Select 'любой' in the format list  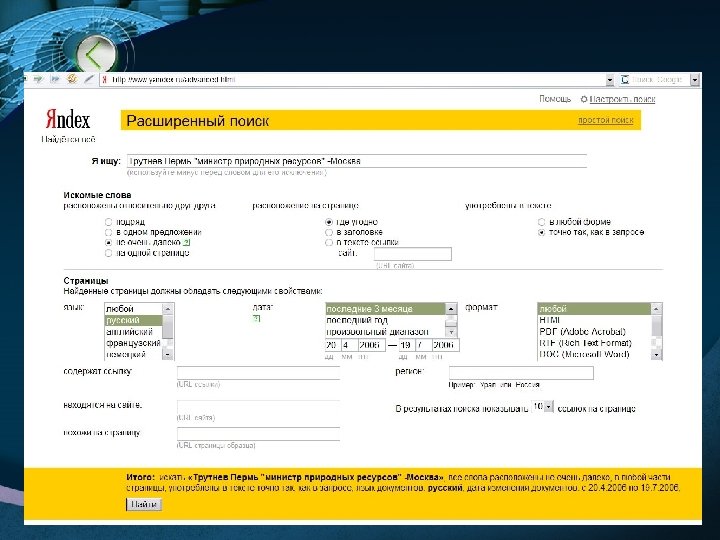pos(594,309)
